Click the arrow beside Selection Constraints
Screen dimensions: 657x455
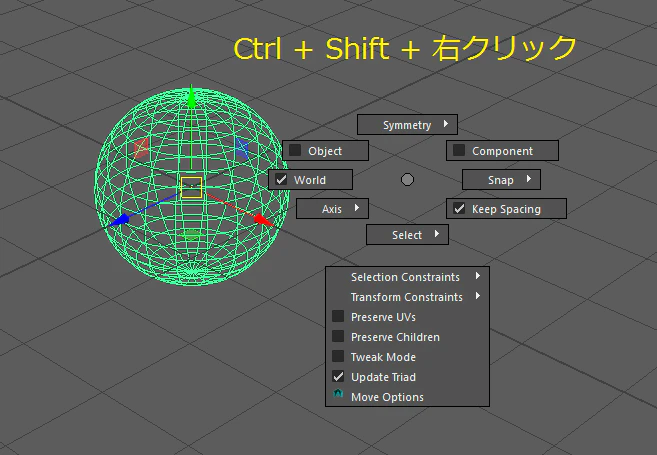point(478,276)
